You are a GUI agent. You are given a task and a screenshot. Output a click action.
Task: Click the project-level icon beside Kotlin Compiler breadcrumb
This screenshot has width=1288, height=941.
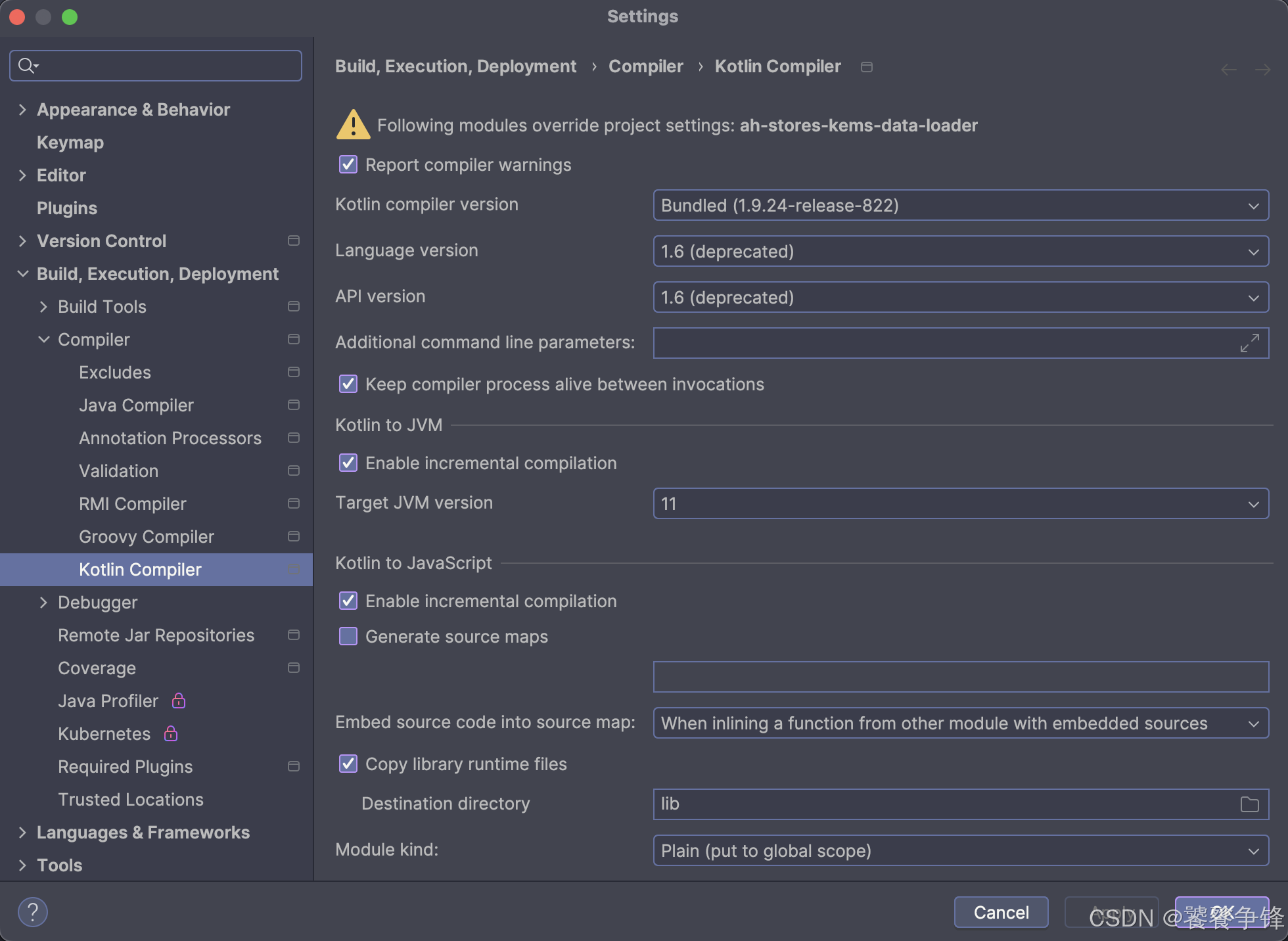(x=867, y=67)
